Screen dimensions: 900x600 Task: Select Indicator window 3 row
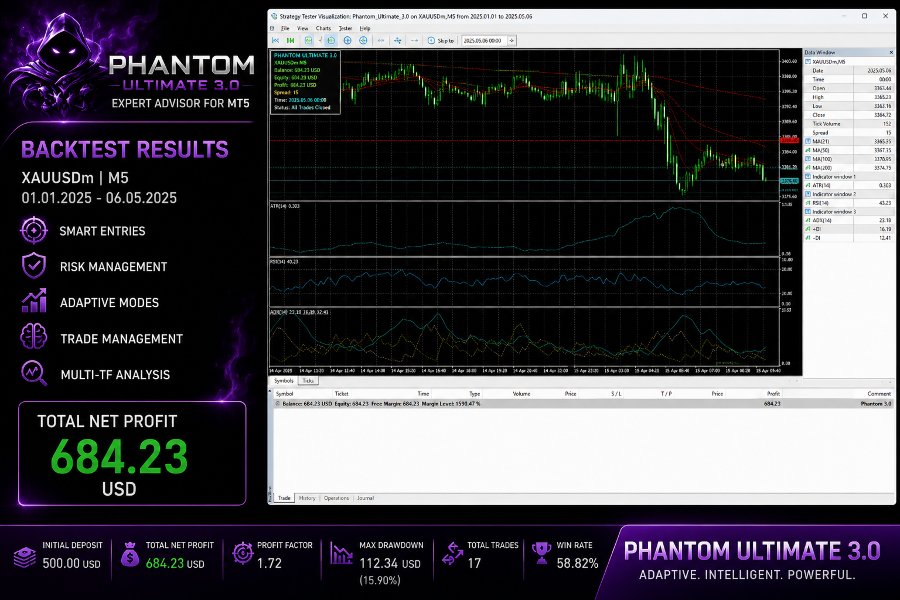pos(848,212)
